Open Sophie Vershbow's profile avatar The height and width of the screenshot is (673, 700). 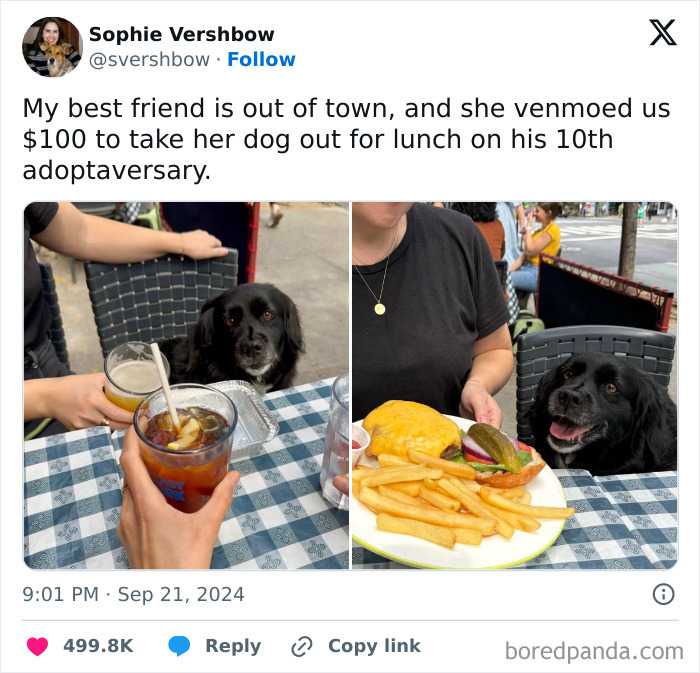pos(52,47)
